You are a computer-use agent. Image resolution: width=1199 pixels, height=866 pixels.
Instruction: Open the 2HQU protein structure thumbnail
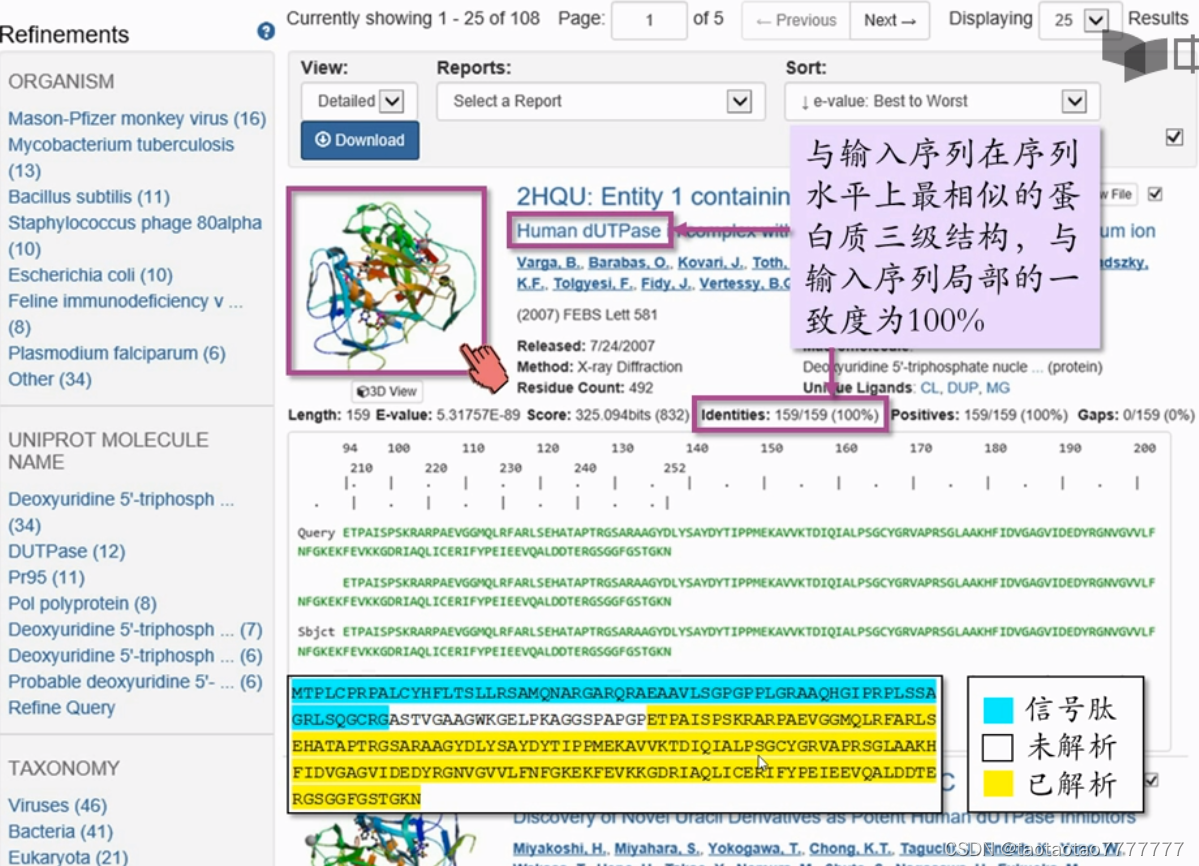[x=388, y=281]
